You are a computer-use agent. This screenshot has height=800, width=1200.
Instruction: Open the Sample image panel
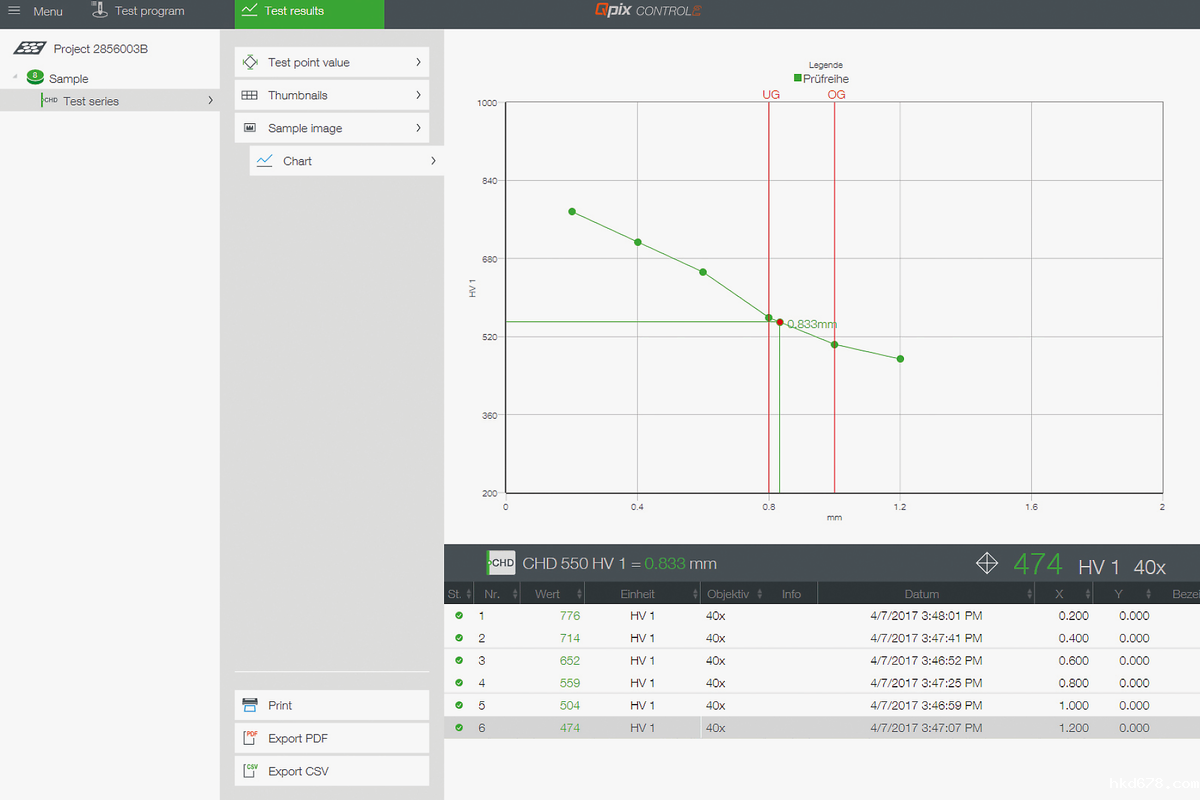tap(332, 128)
